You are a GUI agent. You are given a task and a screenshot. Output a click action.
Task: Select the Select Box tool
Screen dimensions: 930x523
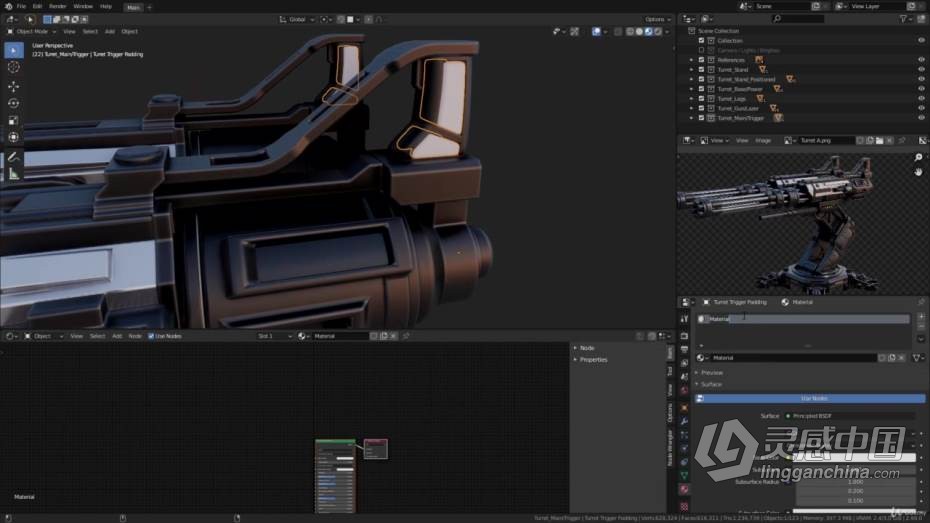click(13, 50)
